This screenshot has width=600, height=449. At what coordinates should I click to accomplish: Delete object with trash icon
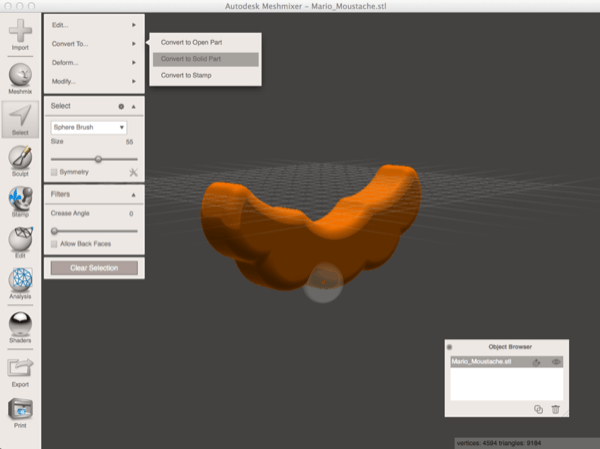(x=556, y=409)
